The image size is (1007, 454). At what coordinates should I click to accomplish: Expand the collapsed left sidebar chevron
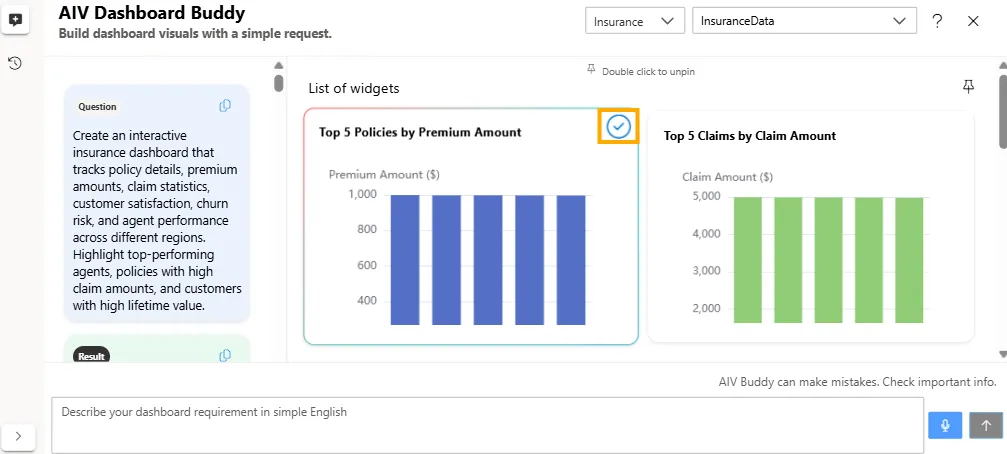(x=19, y=436)
